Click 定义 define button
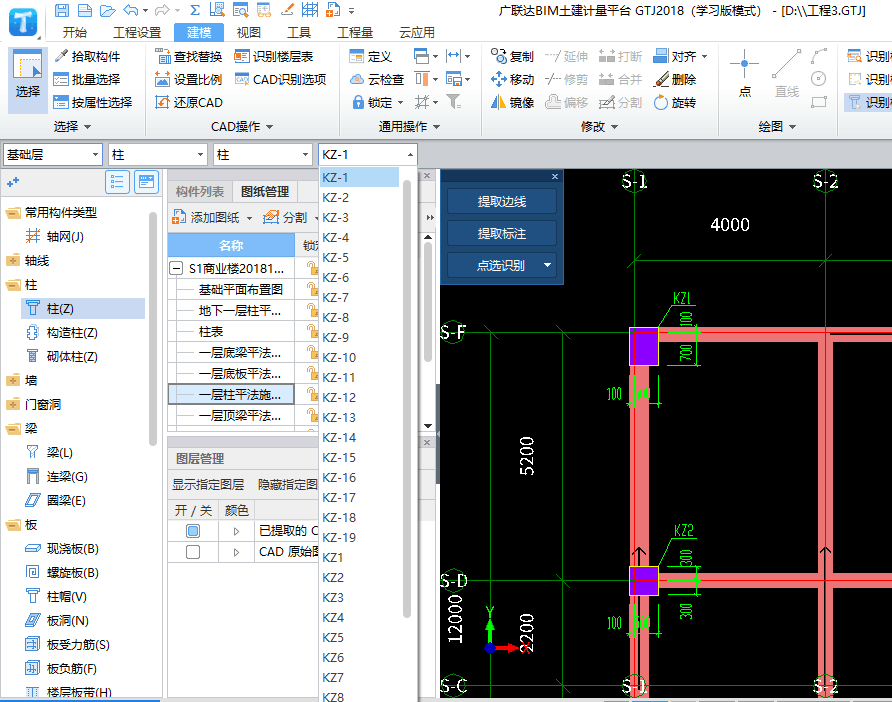 coord(371,56)
